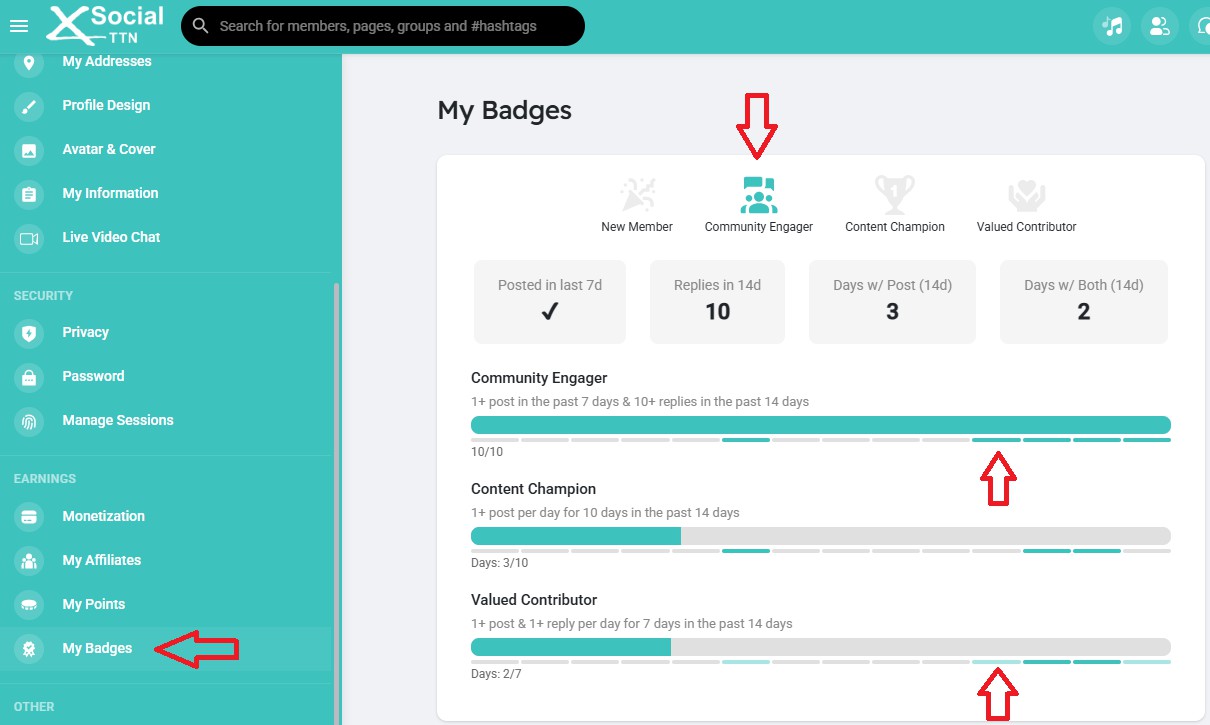The width and height of the screenshot is (1210, 725).
Task: Click the Social TTN logo
Action: [105, 25]
